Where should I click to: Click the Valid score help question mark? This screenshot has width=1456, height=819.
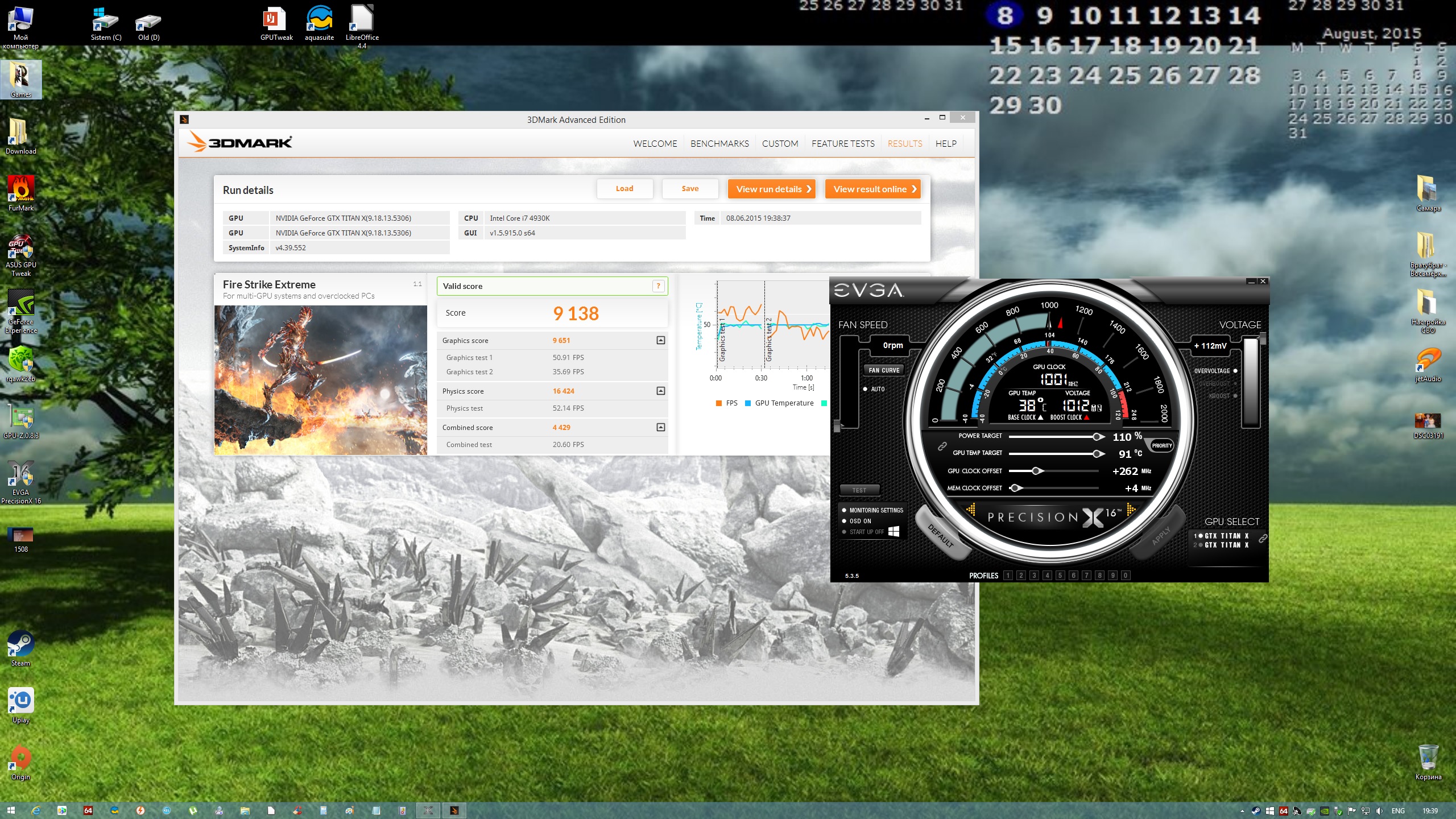658,286
